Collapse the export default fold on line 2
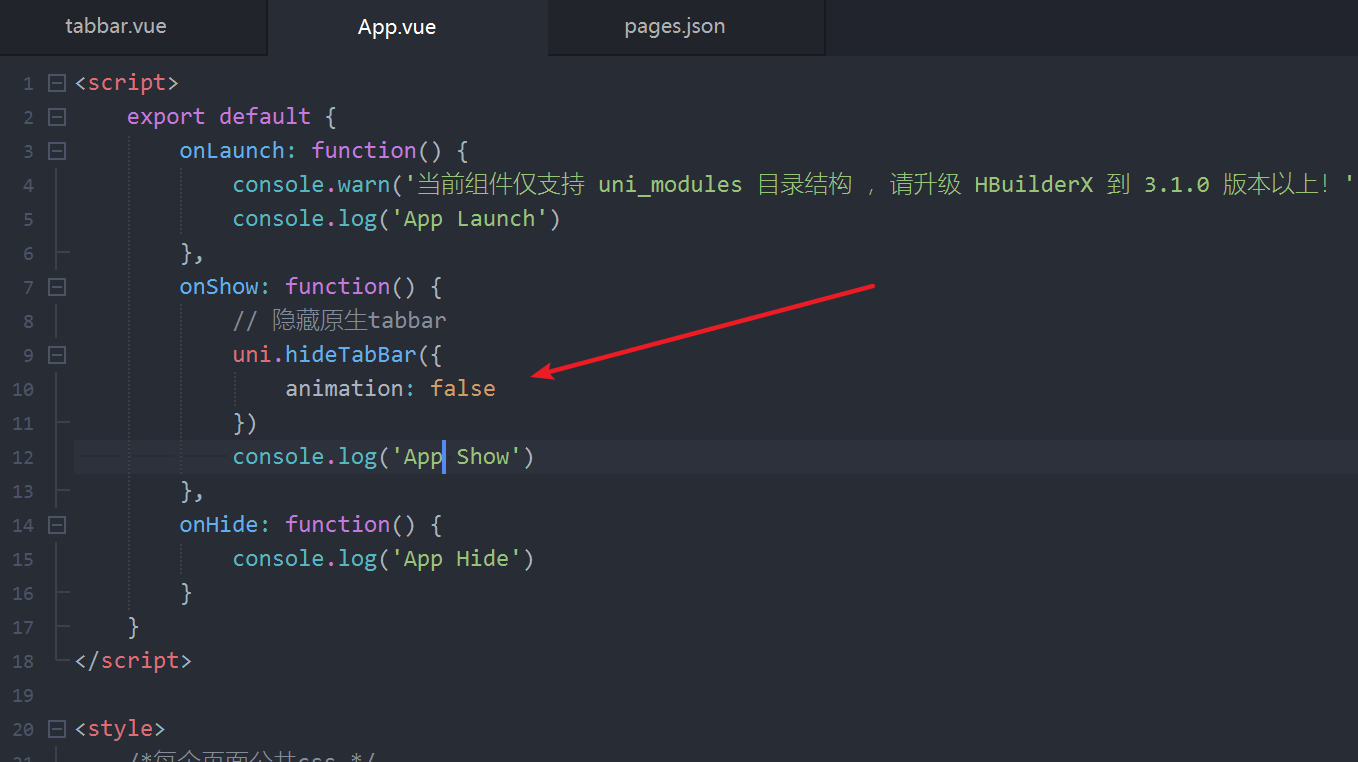The height and width of the screenshot is (762, 1358). [x=57, y=117]
